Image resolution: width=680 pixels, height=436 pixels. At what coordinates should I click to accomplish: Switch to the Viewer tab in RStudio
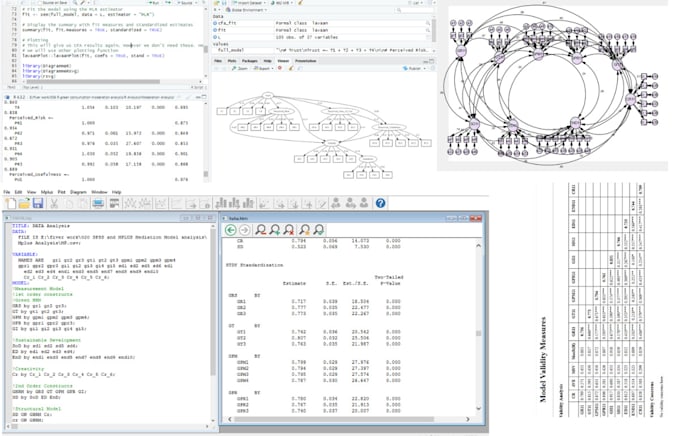(283, 61)
